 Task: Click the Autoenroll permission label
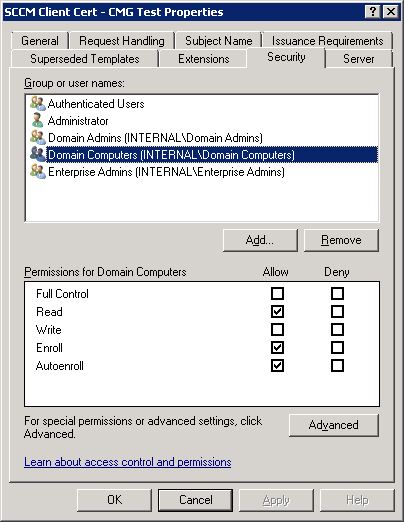60,366
